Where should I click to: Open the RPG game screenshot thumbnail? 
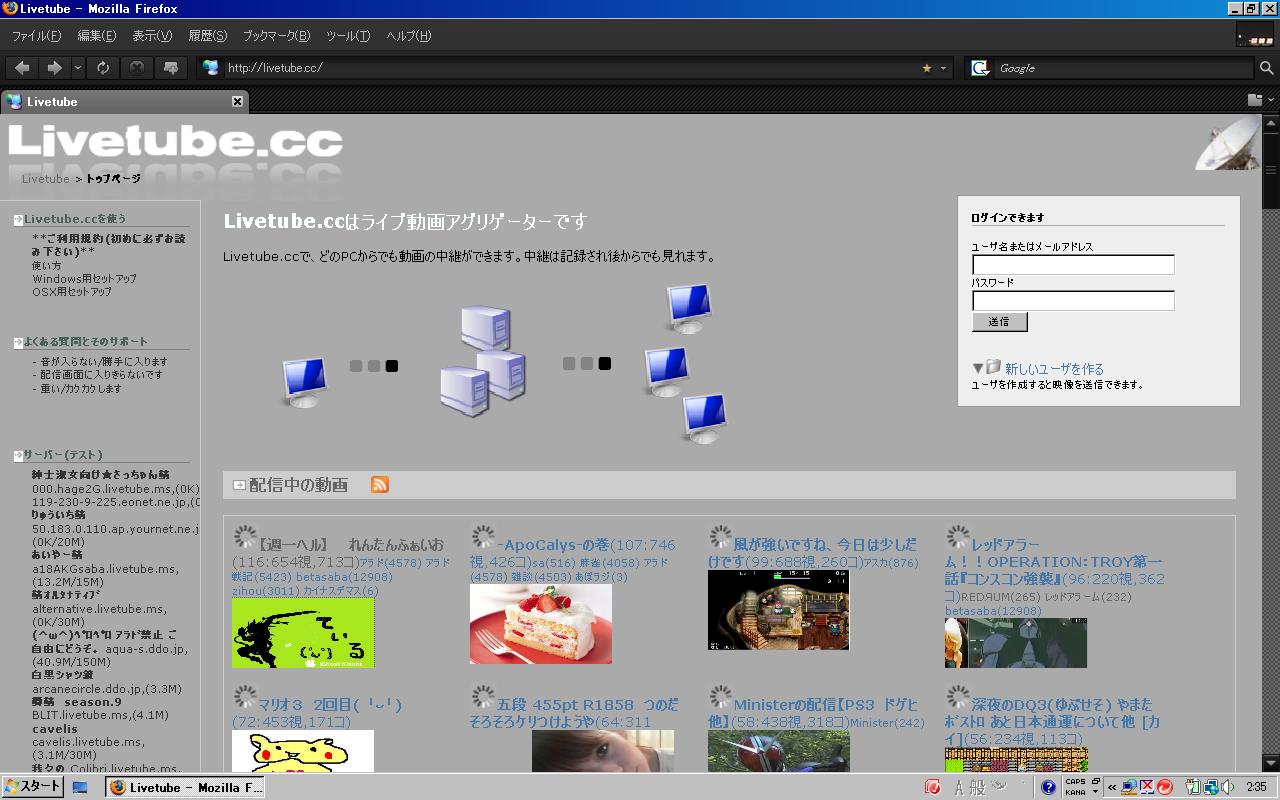pyautogui.click(x=778, y=610)
